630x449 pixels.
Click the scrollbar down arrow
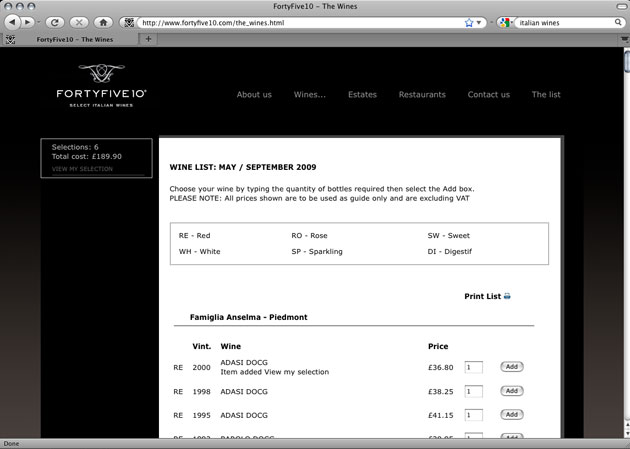tap(626, 434)
